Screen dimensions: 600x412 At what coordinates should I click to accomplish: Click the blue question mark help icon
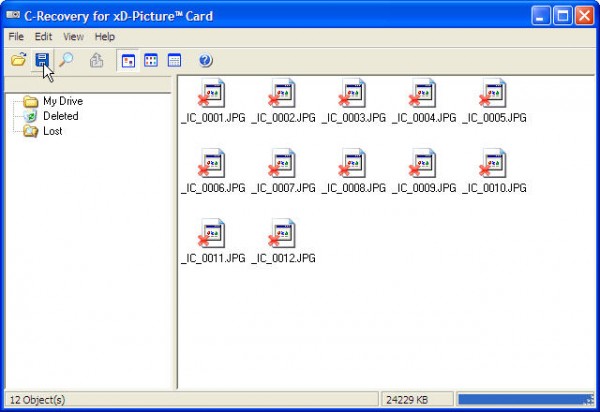pyautogui.click(x=205, y=60)
